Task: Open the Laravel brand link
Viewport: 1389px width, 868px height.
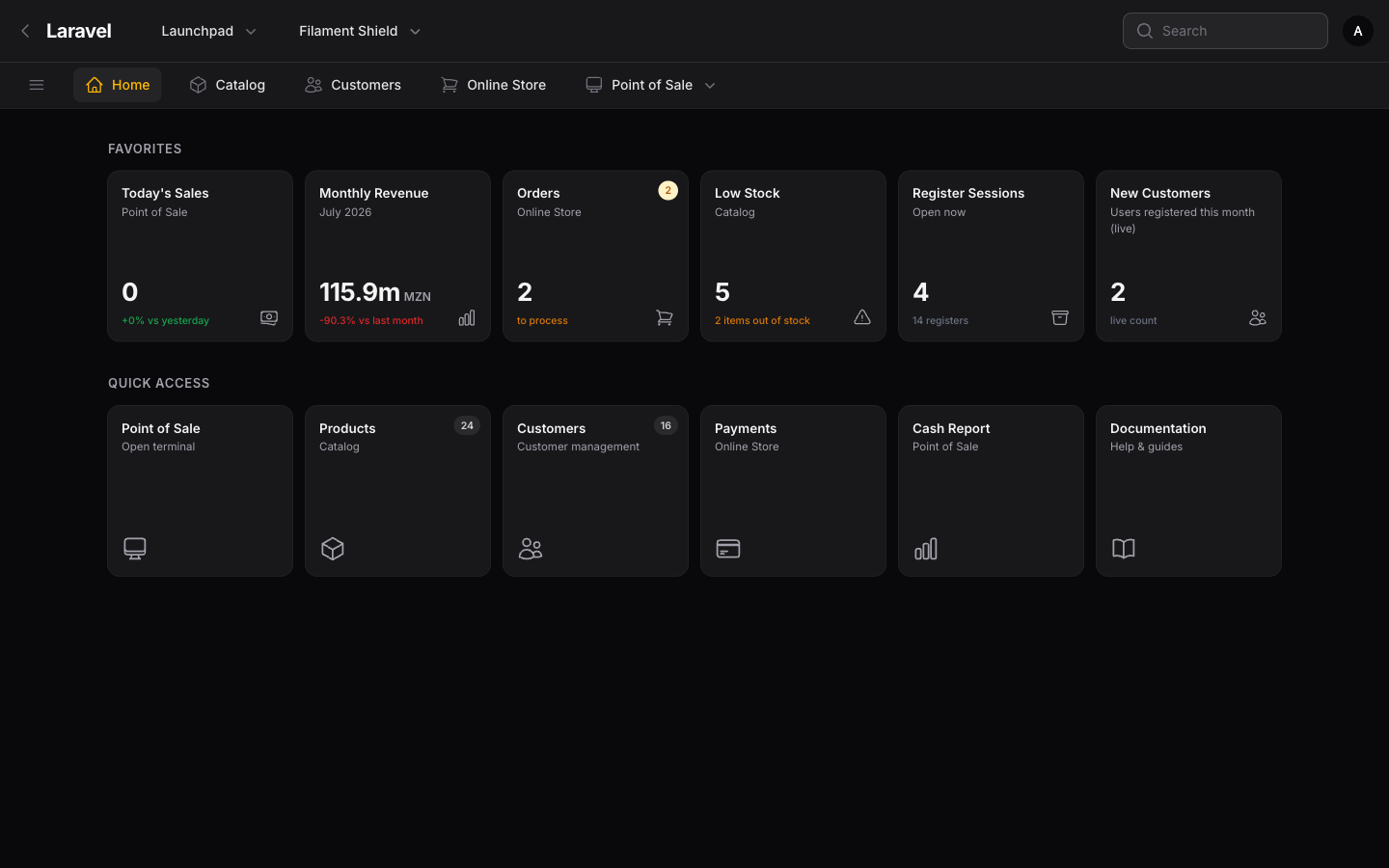Action: (79, 31)
